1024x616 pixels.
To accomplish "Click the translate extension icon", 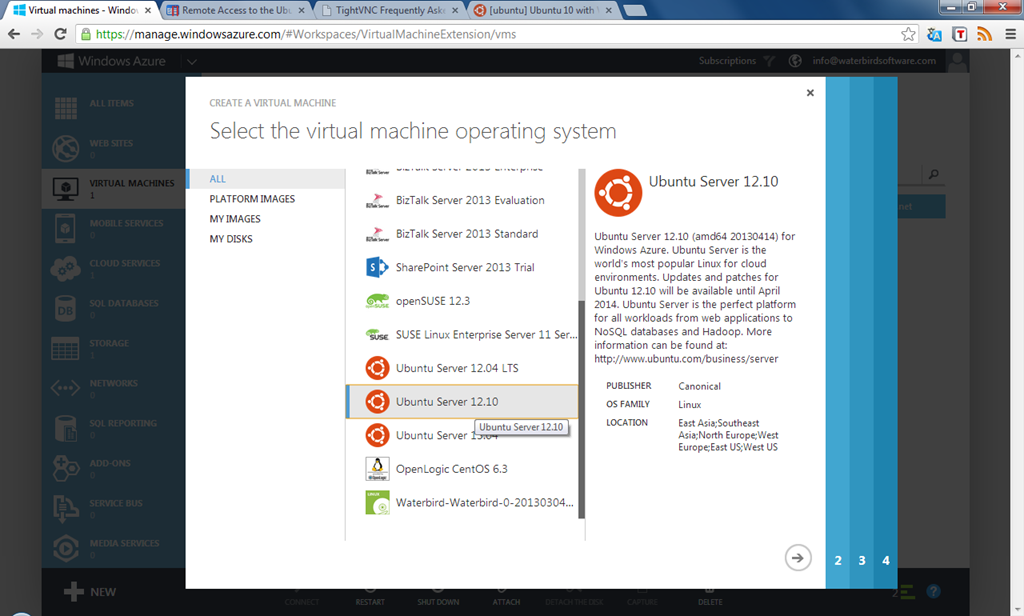I will (935, 34).
